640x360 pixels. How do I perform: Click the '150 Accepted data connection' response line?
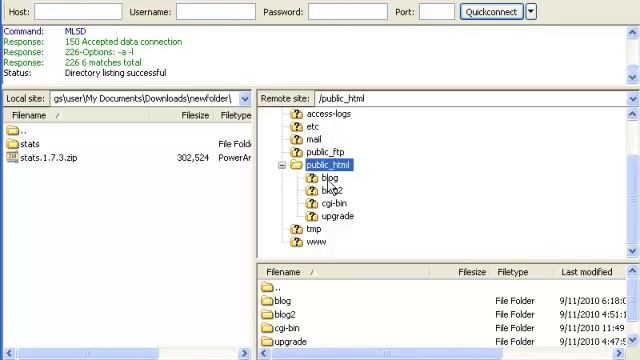click(x=123, y=42)
